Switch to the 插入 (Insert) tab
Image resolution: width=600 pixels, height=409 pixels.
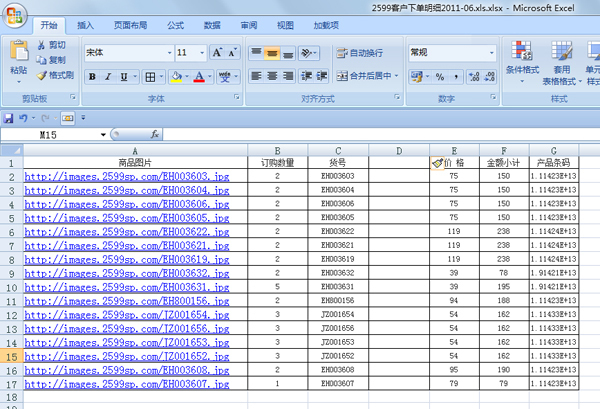pos(86,24)
